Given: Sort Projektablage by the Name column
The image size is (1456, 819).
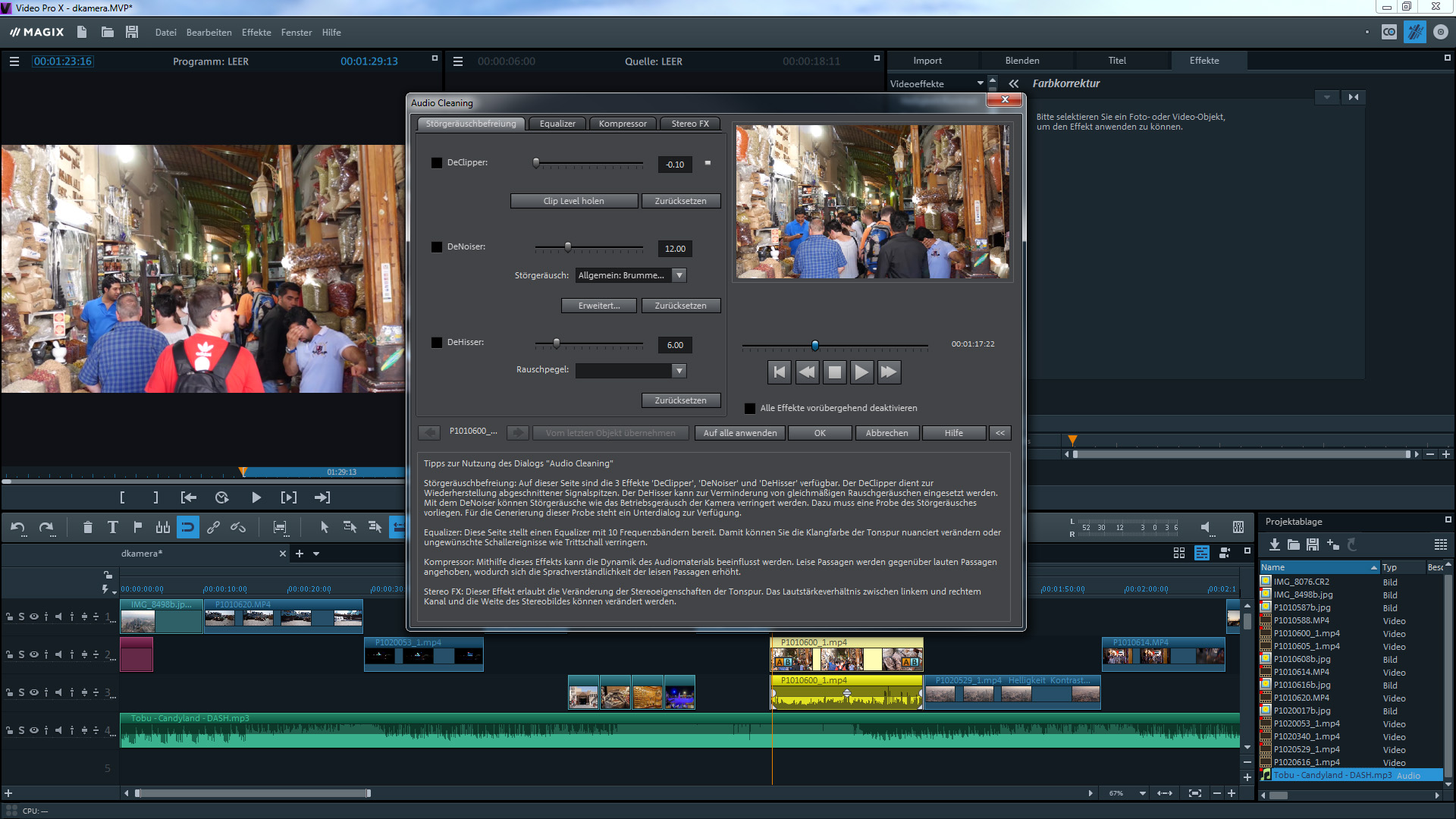Looking at the screenshot, I should click(1319, 567).
